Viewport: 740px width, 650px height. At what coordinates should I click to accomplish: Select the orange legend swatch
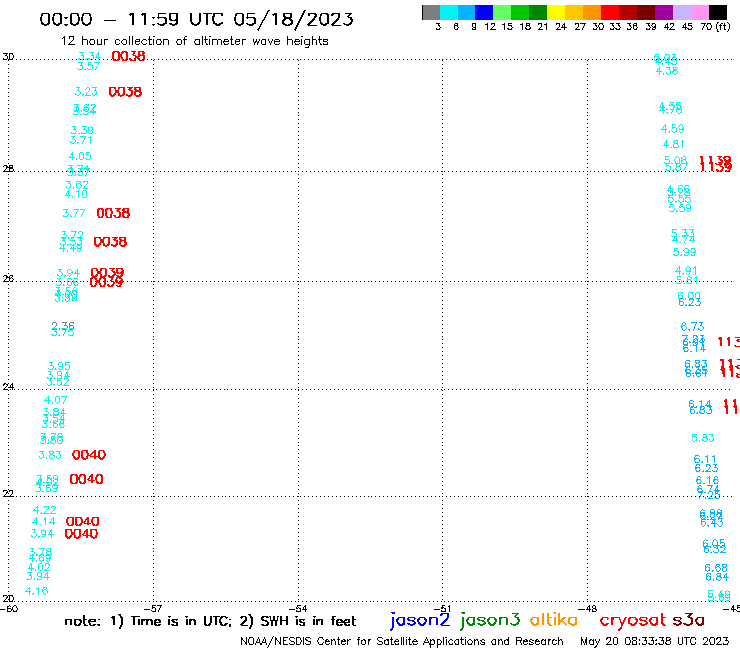[x=592, y=12]
